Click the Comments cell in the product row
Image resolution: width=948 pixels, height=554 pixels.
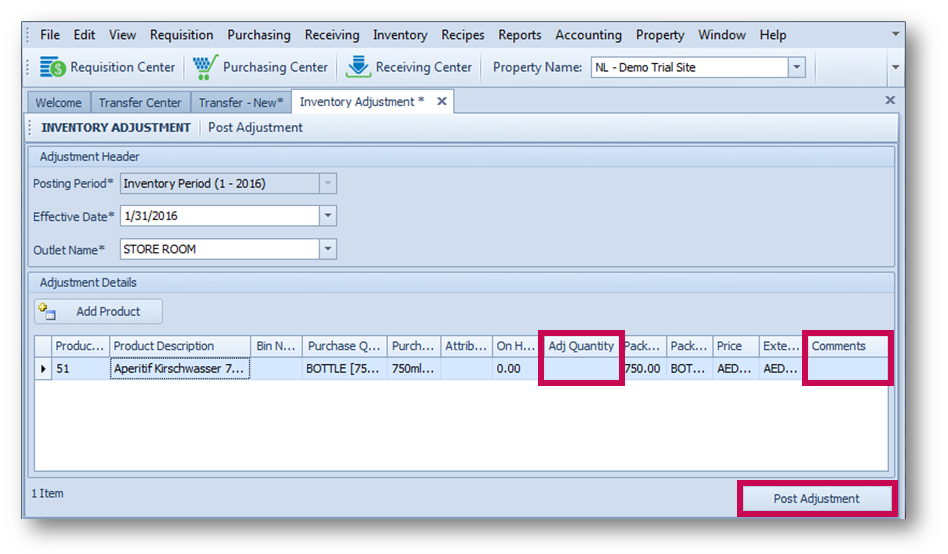[847, 369]
